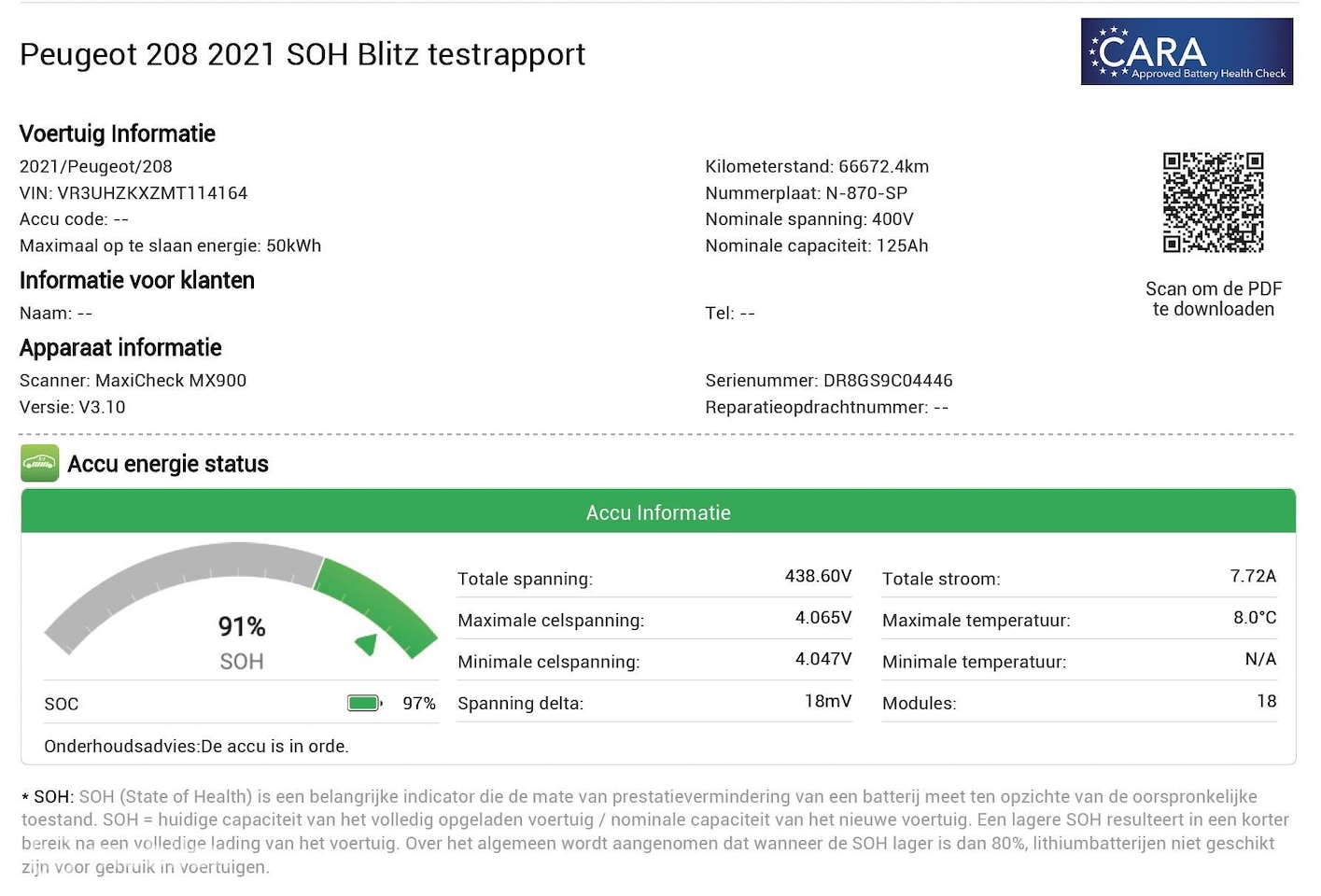1321x896 pixels.
Task: Click the Modules count 18 row
Action: [1078, 703]
